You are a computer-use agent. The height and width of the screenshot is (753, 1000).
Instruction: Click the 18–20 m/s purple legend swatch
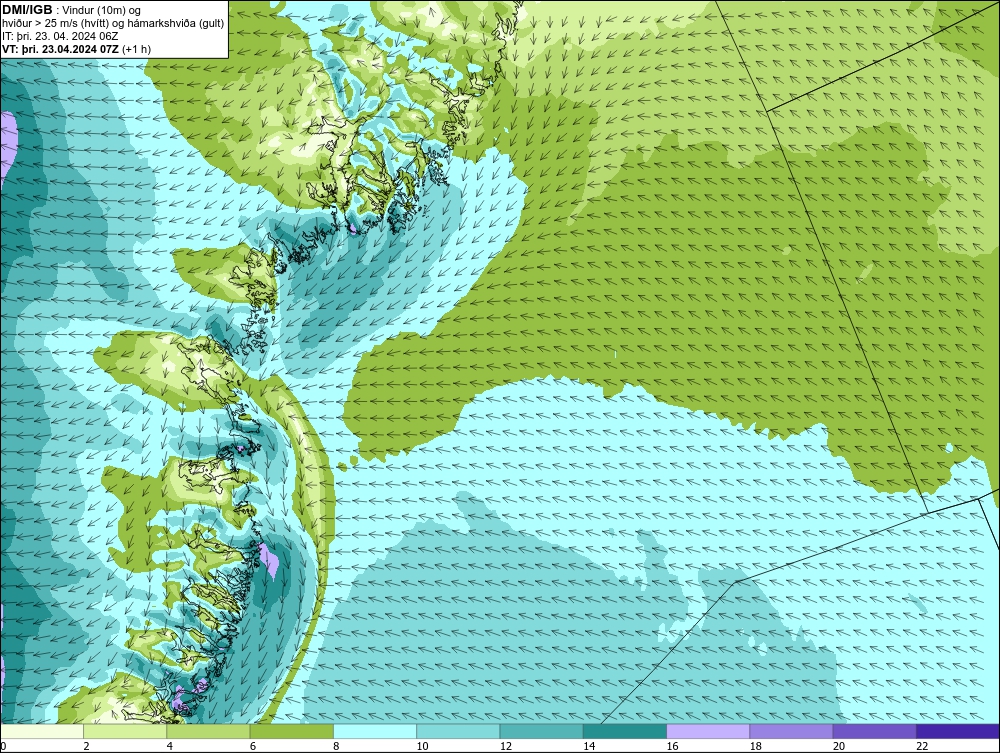[791, 731]
